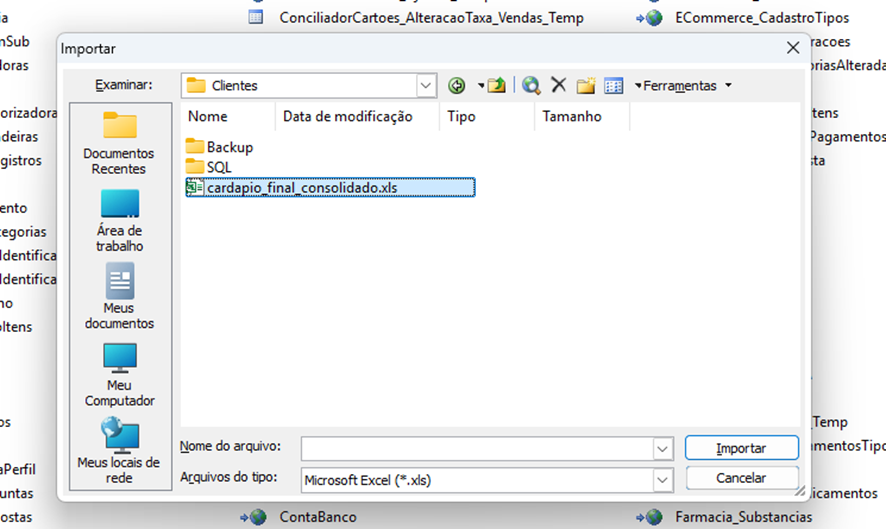
Task: Click the Delete X icon
Action: (x=559, y=86)
